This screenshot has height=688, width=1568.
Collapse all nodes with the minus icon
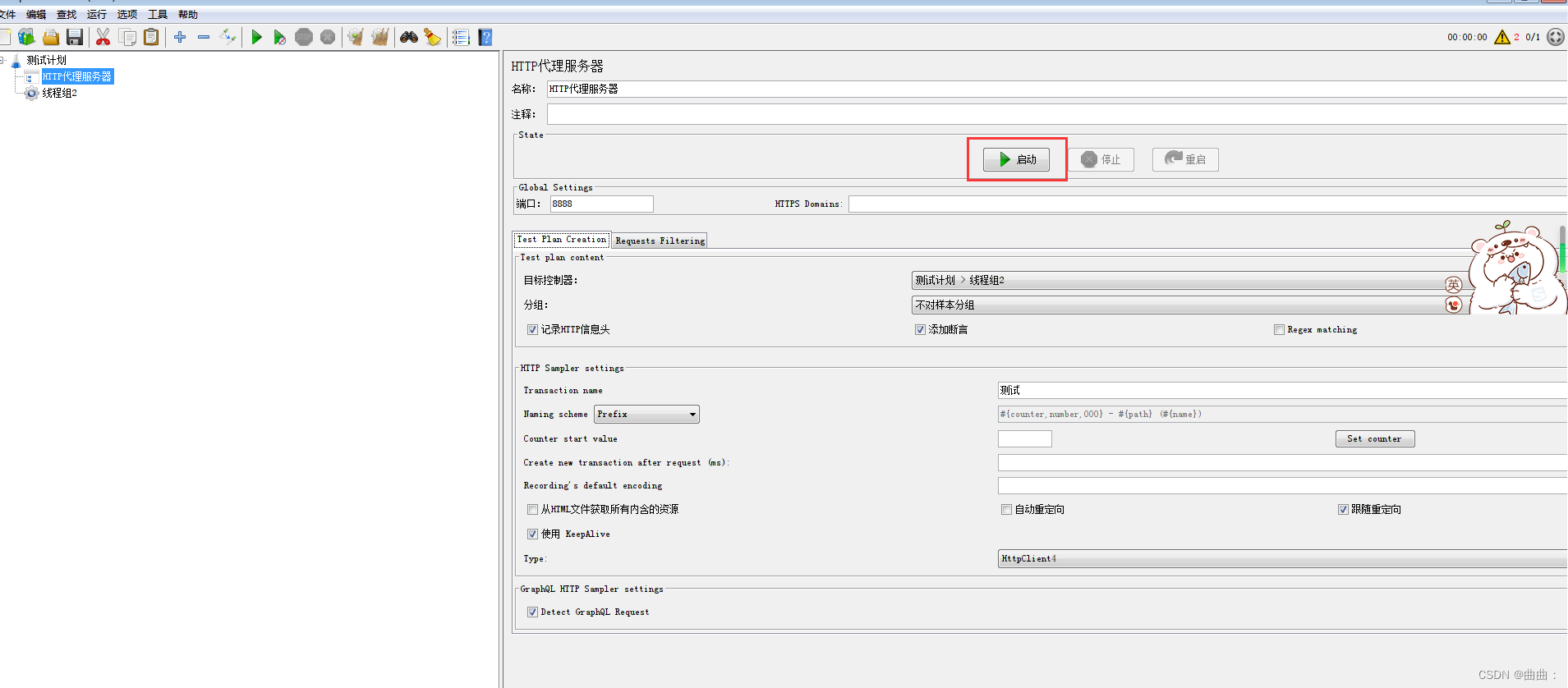pyautogui.click(x=204, y=37)
